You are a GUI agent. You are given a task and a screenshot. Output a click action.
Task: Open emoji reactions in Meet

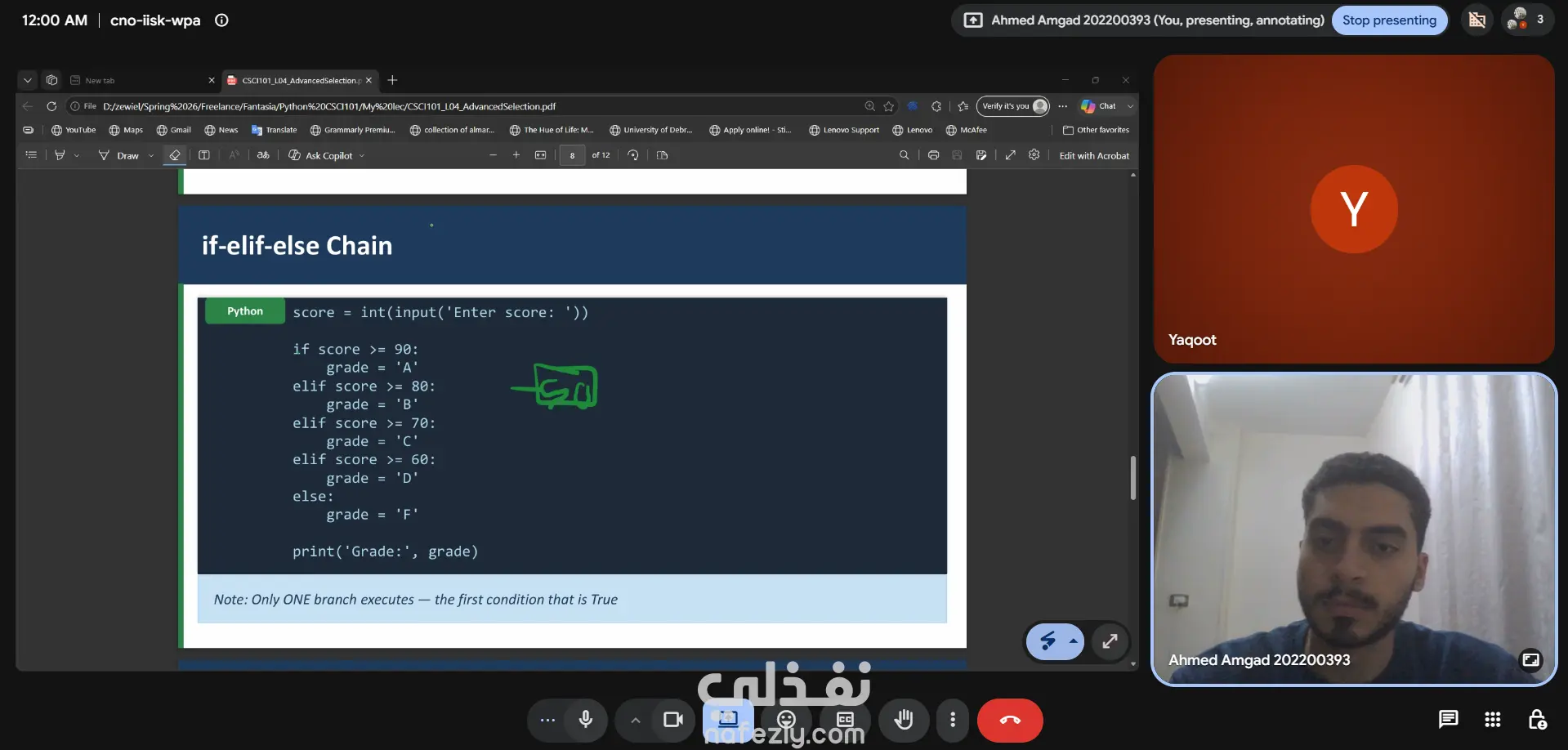click(786, 720)
